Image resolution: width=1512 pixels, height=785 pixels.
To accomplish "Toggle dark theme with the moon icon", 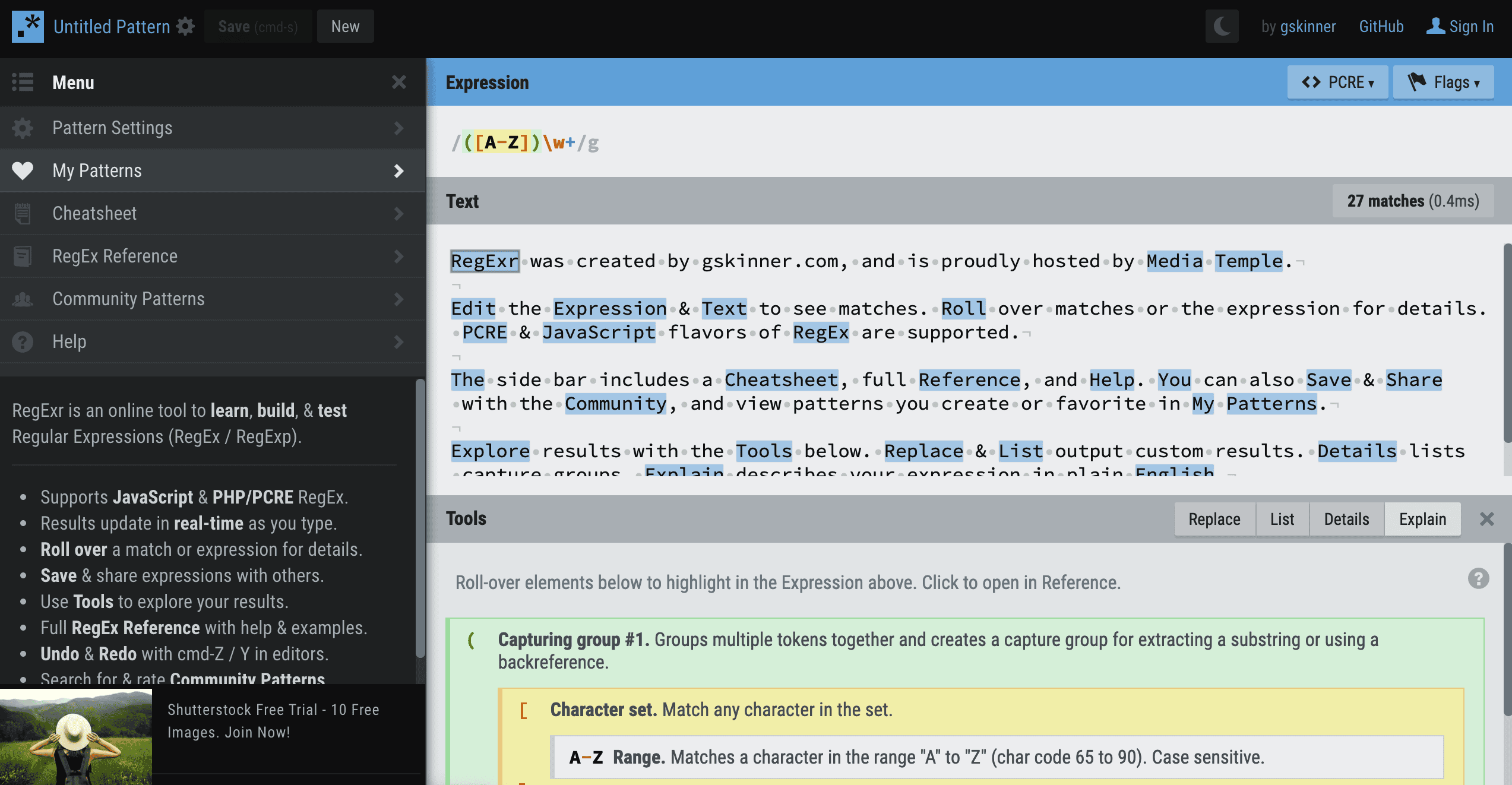I will pyautogui.click(x=1222, y=27).
